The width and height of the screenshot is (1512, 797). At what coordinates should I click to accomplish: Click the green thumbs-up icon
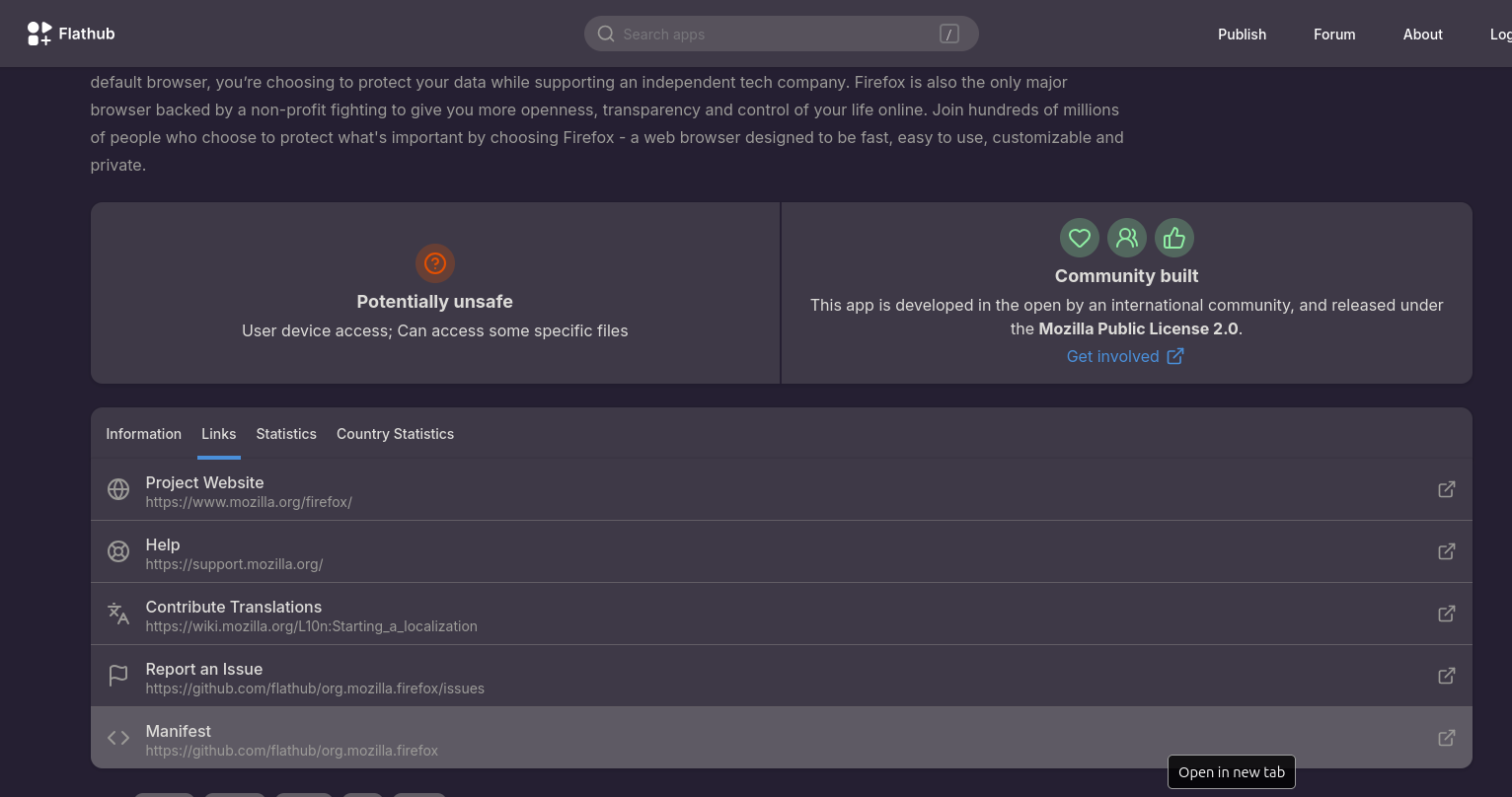tap(1173, 238)
